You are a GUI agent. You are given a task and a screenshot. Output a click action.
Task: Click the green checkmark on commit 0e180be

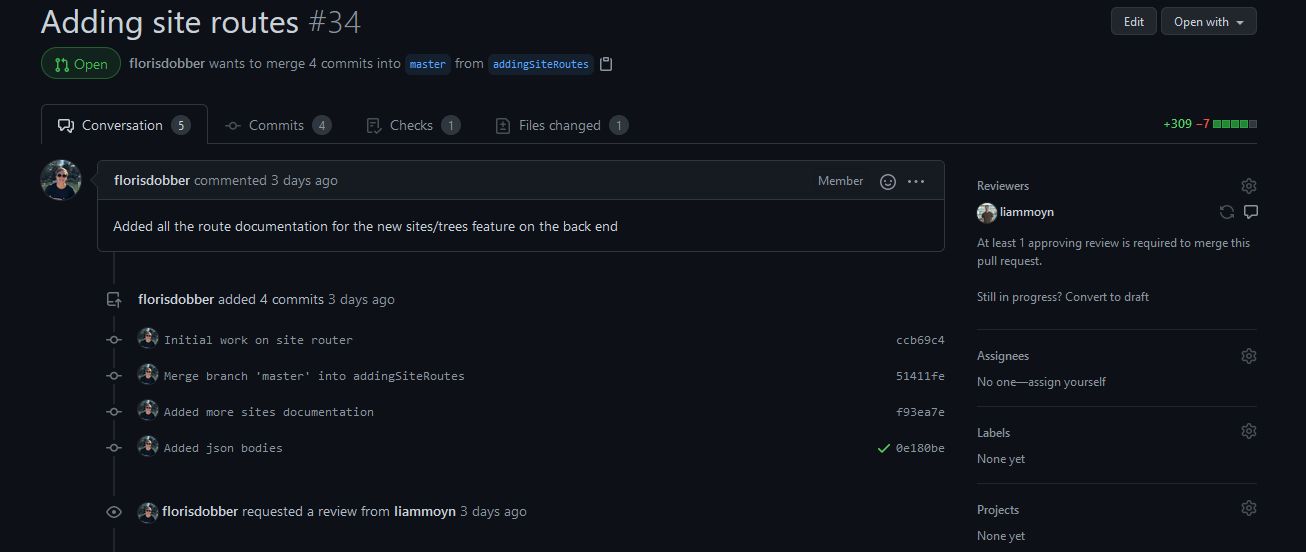[x=883, y=448]
